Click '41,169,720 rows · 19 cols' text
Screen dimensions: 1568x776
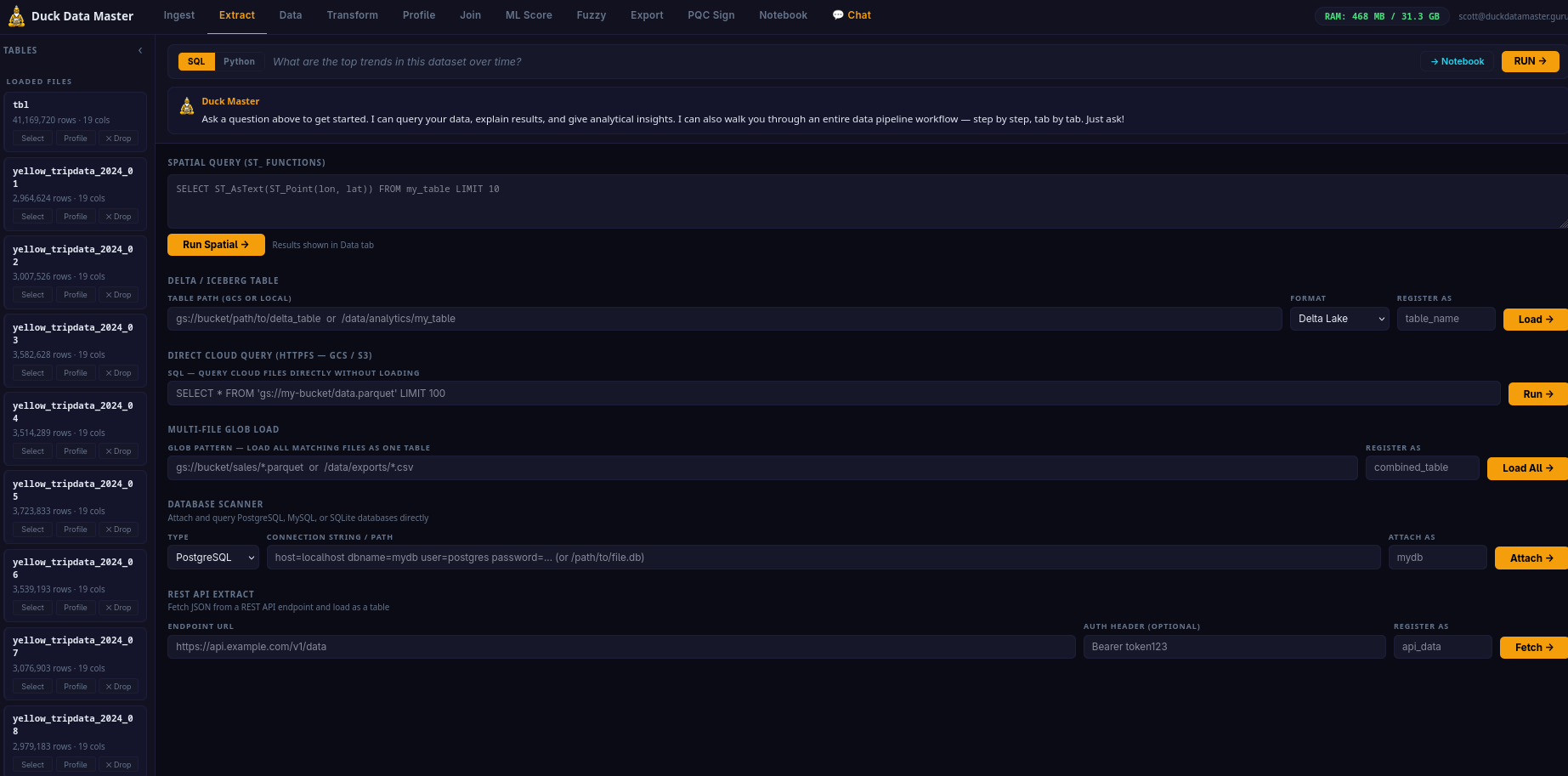(x=61, y=121)
